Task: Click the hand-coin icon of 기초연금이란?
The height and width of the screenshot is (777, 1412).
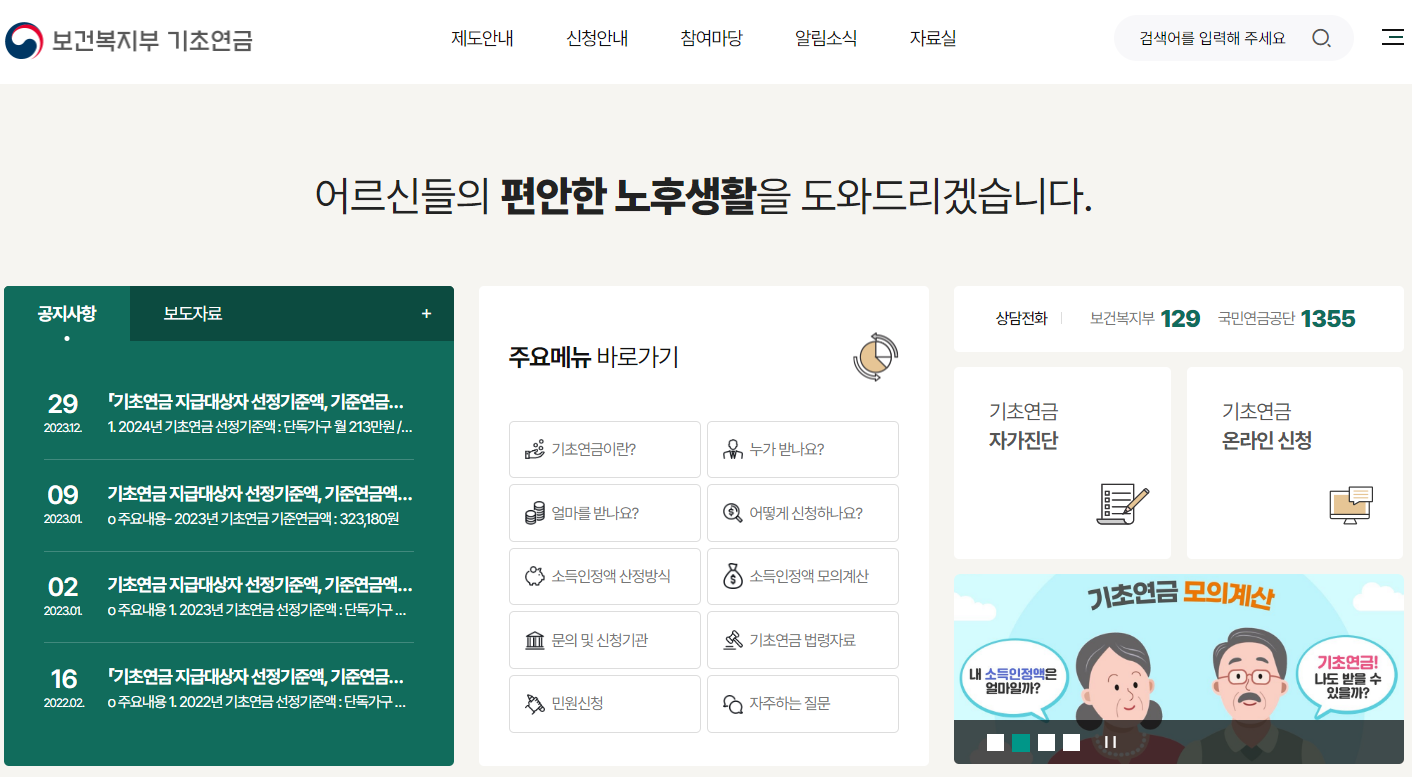Action: tap(534, 449)
